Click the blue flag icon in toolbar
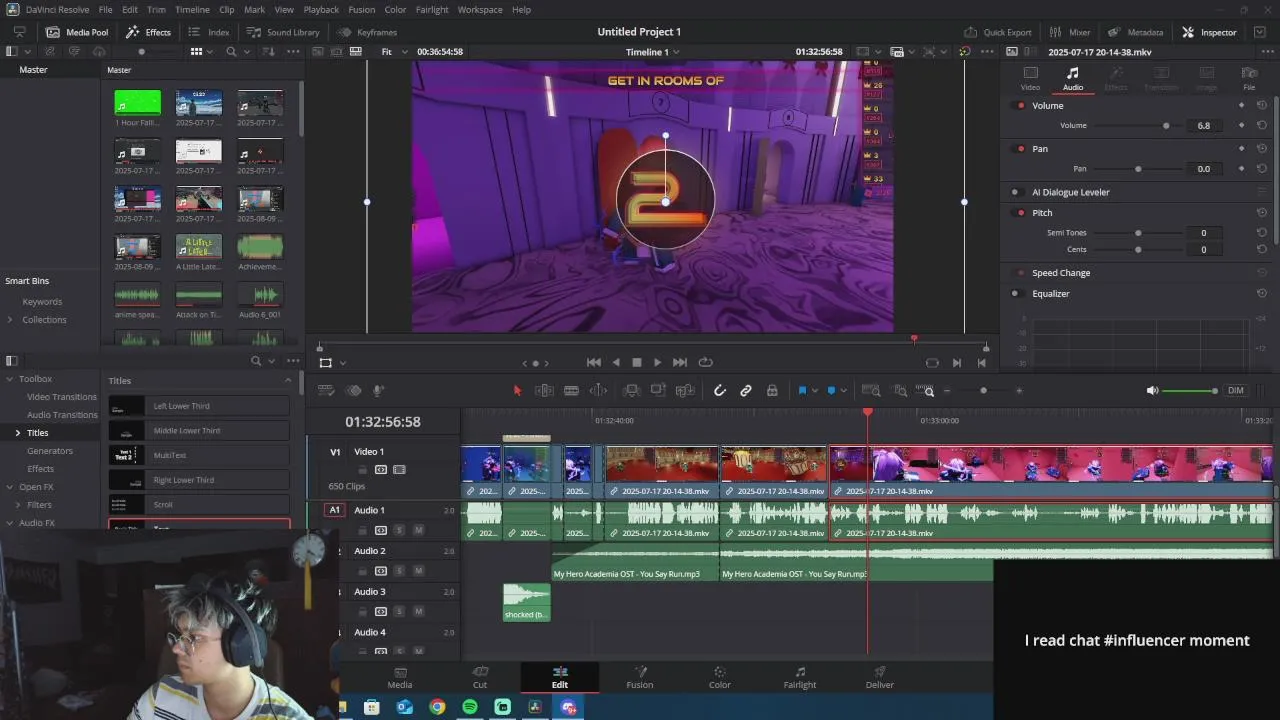This screenshot has width=1280, height=720. coord(802,391)
